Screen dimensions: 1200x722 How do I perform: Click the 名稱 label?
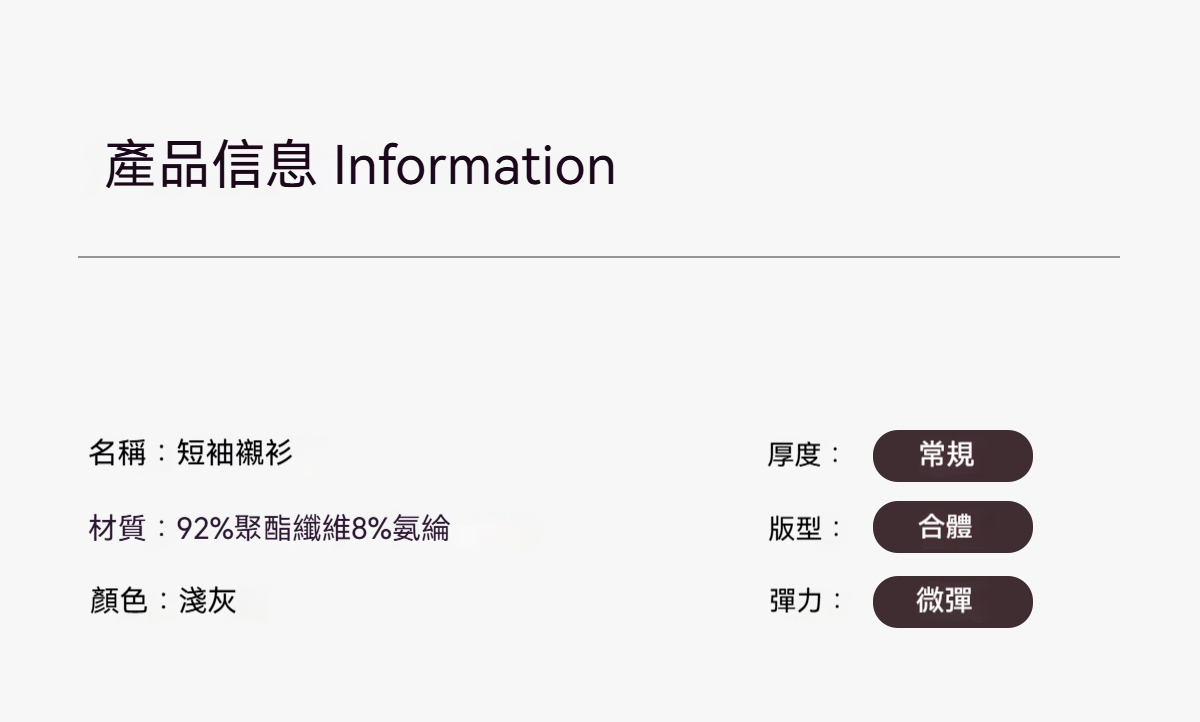tap(117, 453)
